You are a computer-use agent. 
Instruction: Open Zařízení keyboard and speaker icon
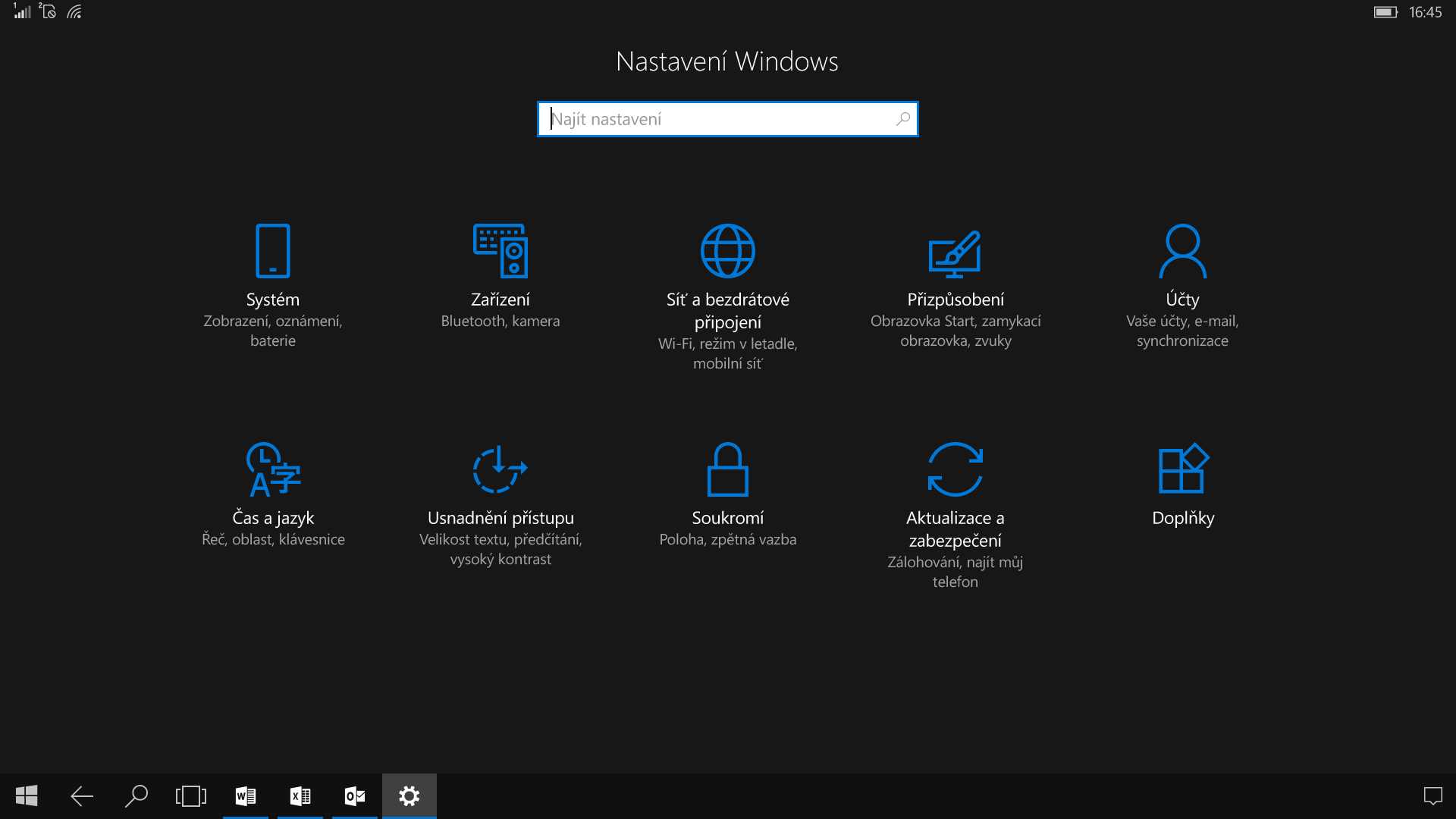(x=500, y=251)
